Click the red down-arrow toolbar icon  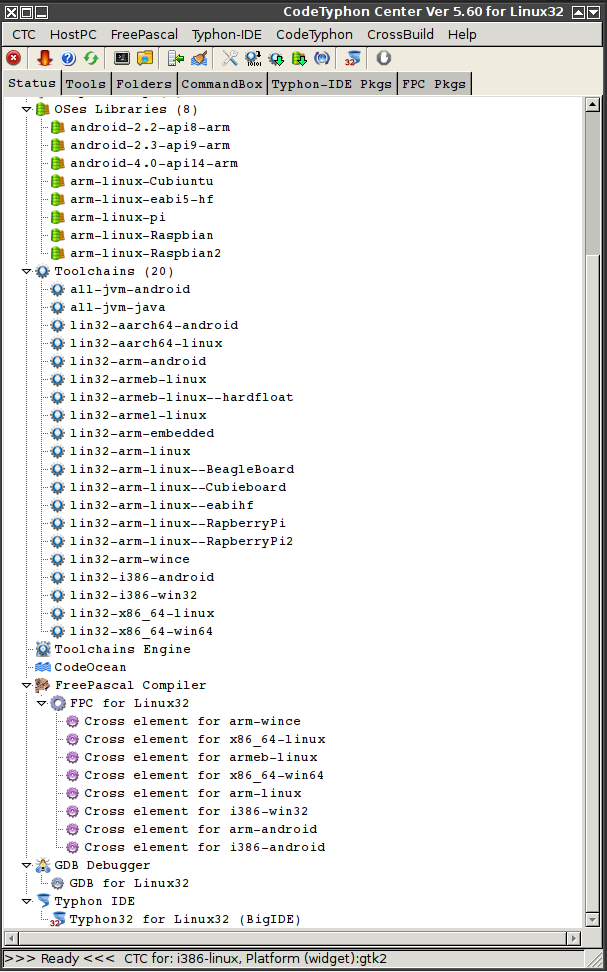(45, 58)
